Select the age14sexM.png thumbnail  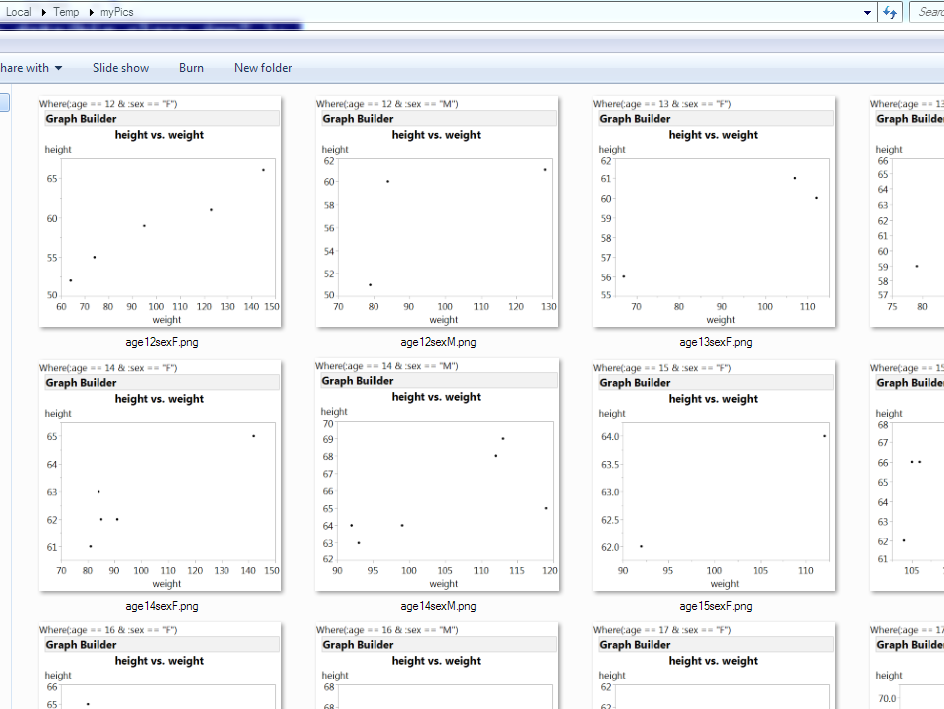coord(436,474)
